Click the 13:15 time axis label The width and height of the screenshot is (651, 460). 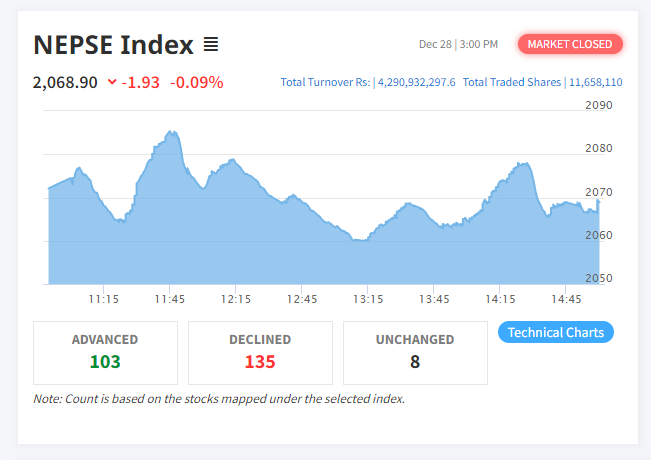pos(368,299)
